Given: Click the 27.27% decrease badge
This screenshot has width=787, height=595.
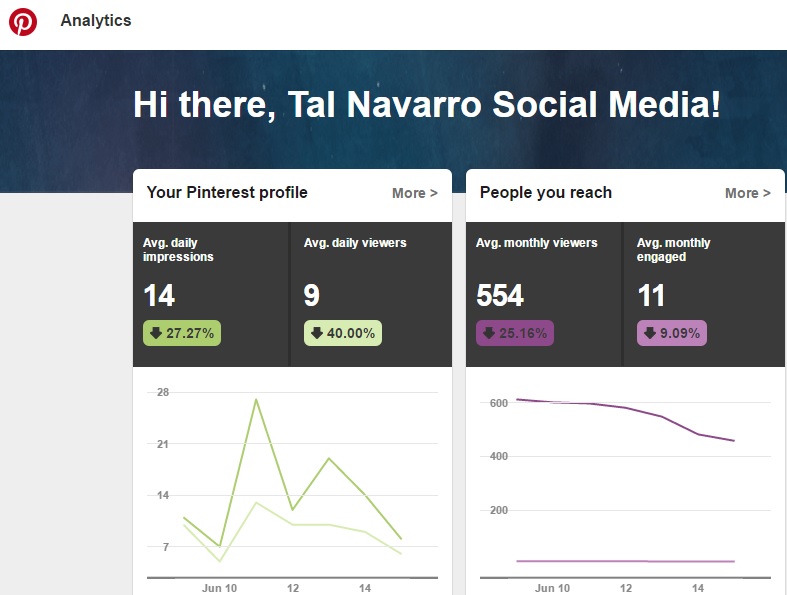Looking at the screenshot, I should (x=182, y=333).
